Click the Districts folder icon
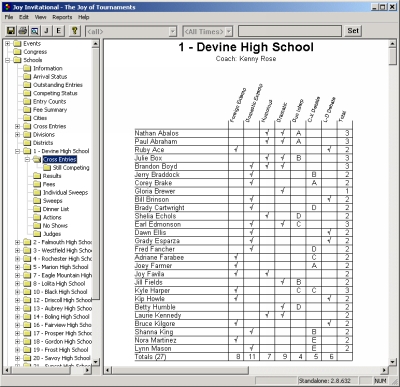 27,143
